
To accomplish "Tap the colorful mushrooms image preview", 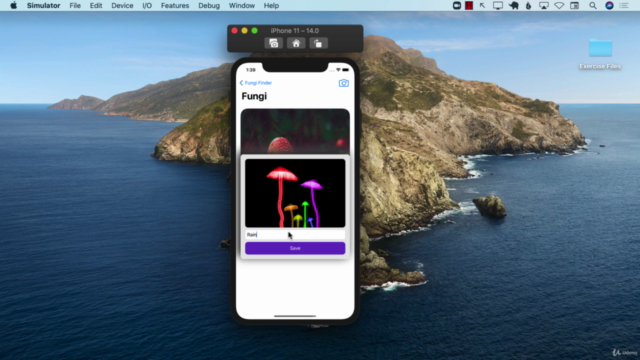I will coord(295,193).
